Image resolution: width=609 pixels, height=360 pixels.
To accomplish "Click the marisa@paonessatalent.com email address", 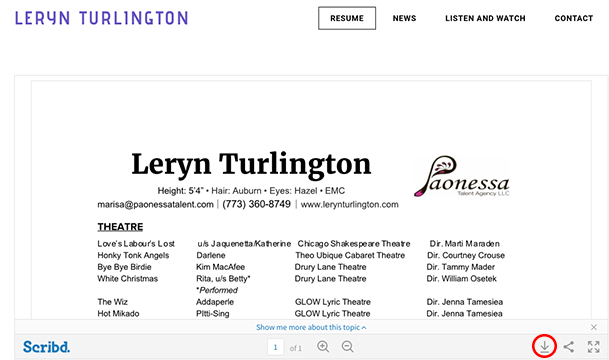I will [155, 204].
